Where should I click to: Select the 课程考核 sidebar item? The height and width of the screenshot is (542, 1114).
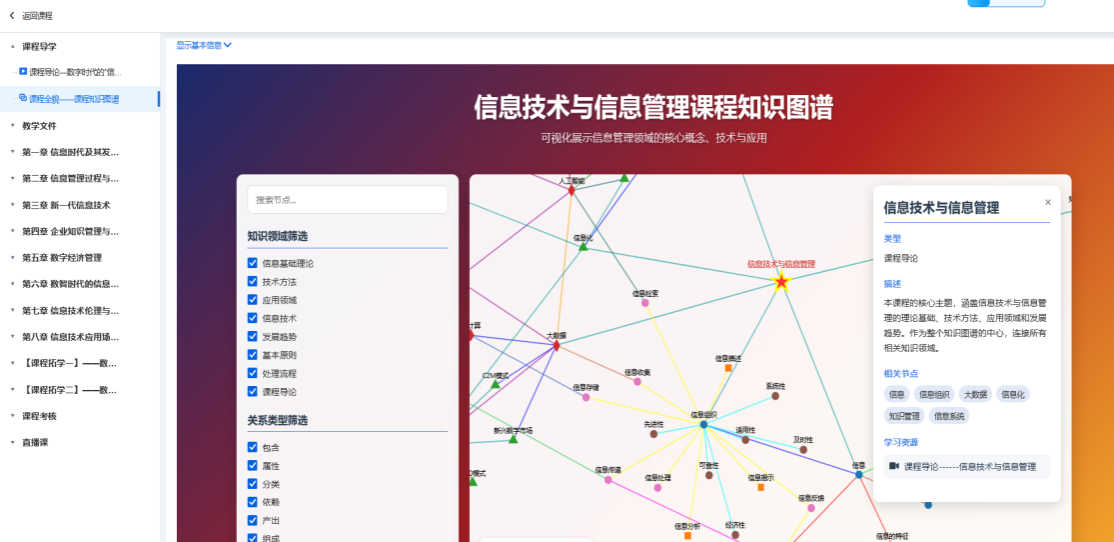40,416
